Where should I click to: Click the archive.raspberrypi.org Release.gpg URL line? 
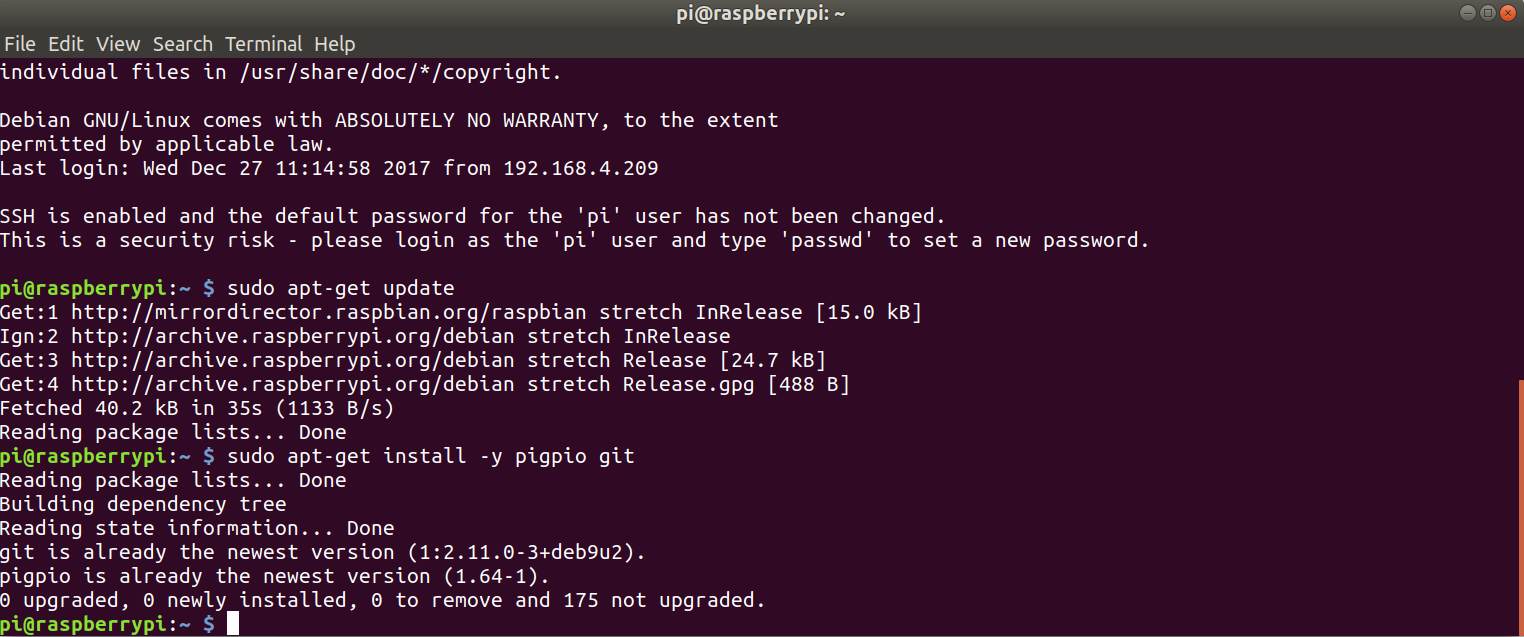[x=425, y=384]
